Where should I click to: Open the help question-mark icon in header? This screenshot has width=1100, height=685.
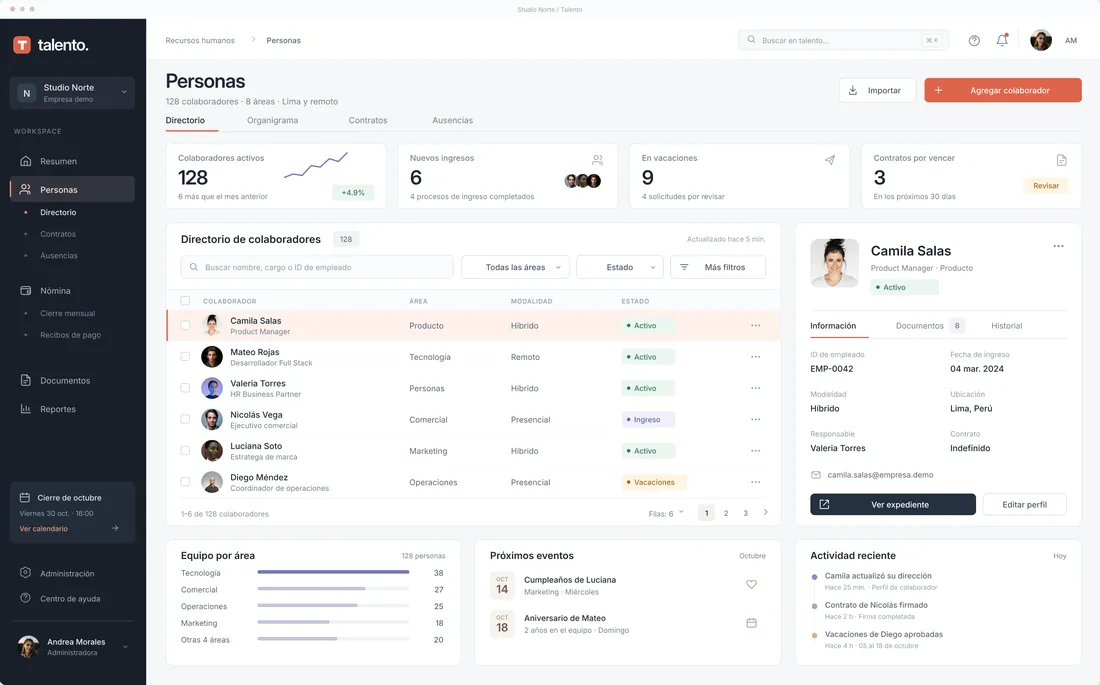(974, 41)
